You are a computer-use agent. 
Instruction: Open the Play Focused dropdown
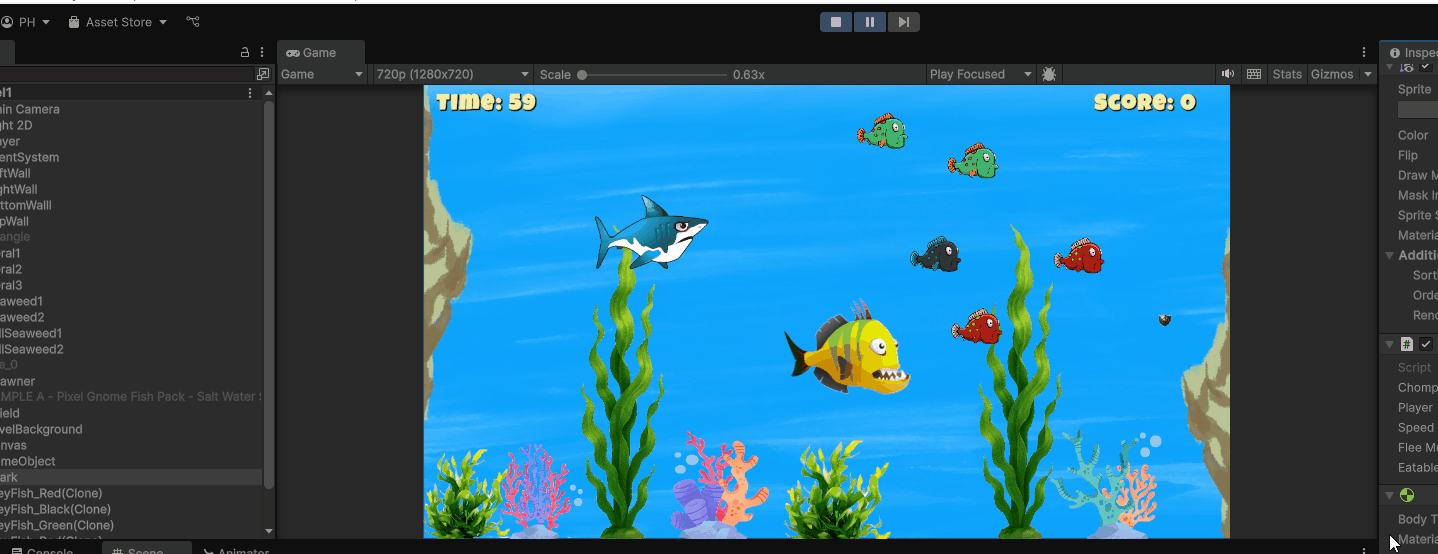(980, 74)
